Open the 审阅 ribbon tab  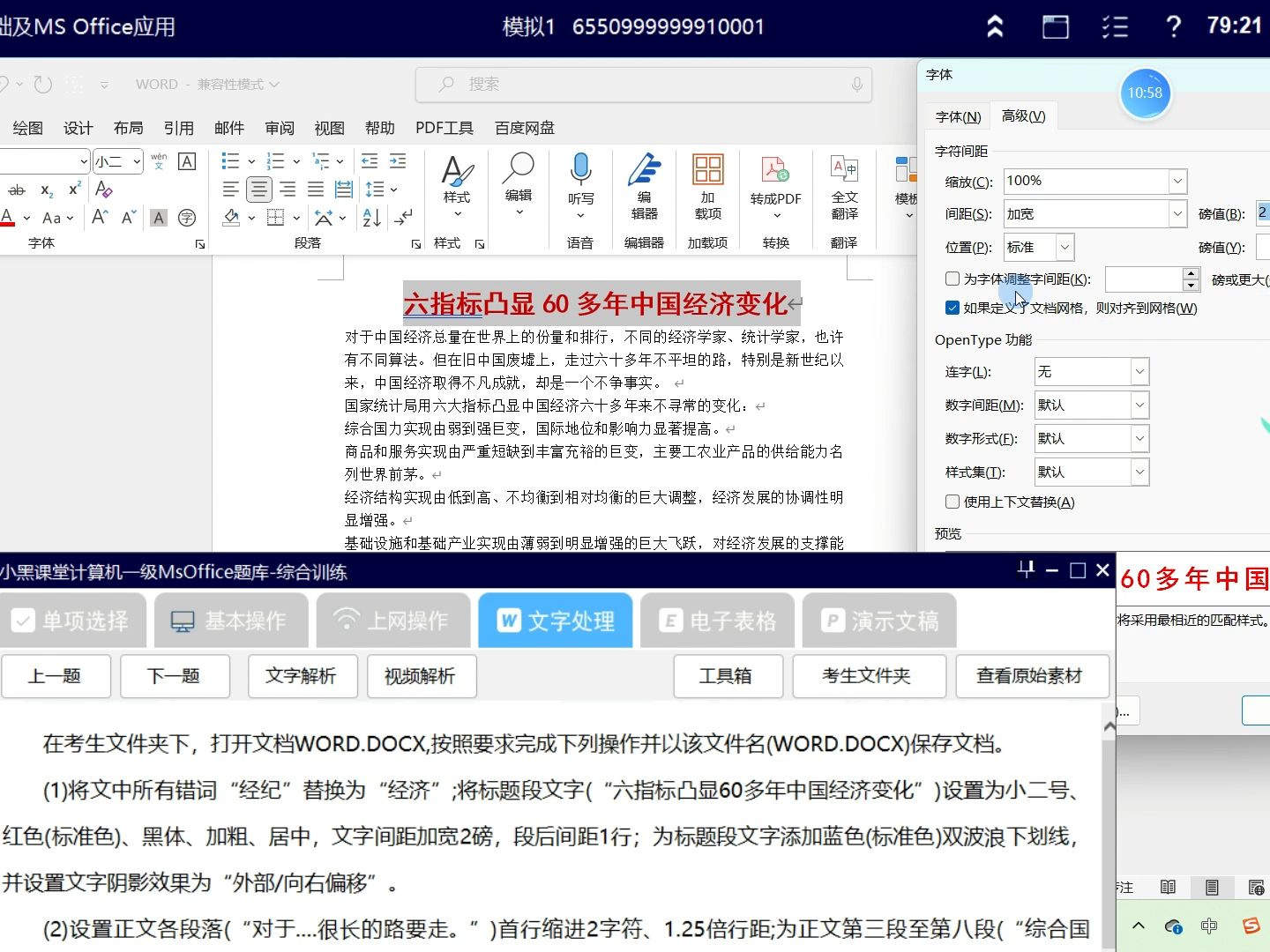pyautogui.click(x=279, y=128)
